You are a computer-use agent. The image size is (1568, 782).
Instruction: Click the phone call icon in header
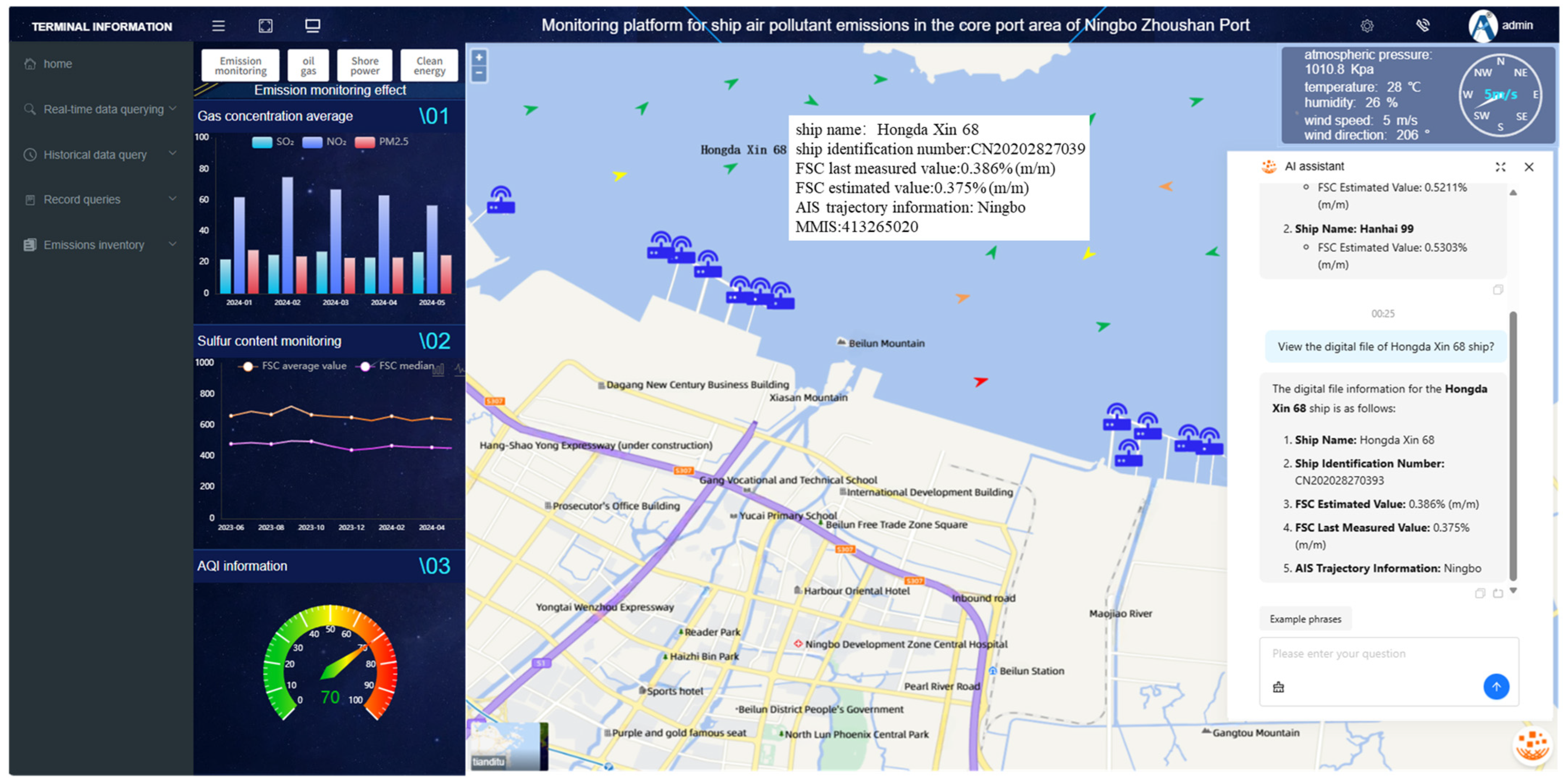pyautogui.click(x=1422, y=25)
